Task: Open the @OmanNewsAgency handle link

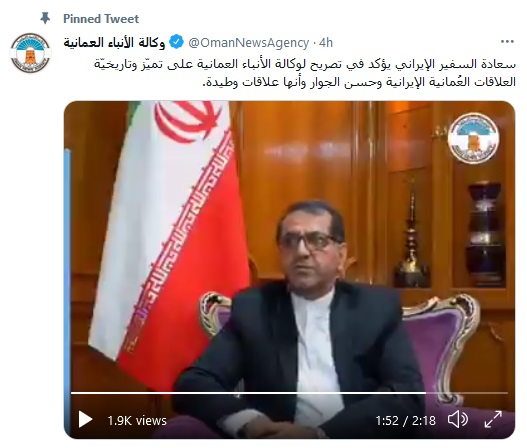Action: click(248, 43)
